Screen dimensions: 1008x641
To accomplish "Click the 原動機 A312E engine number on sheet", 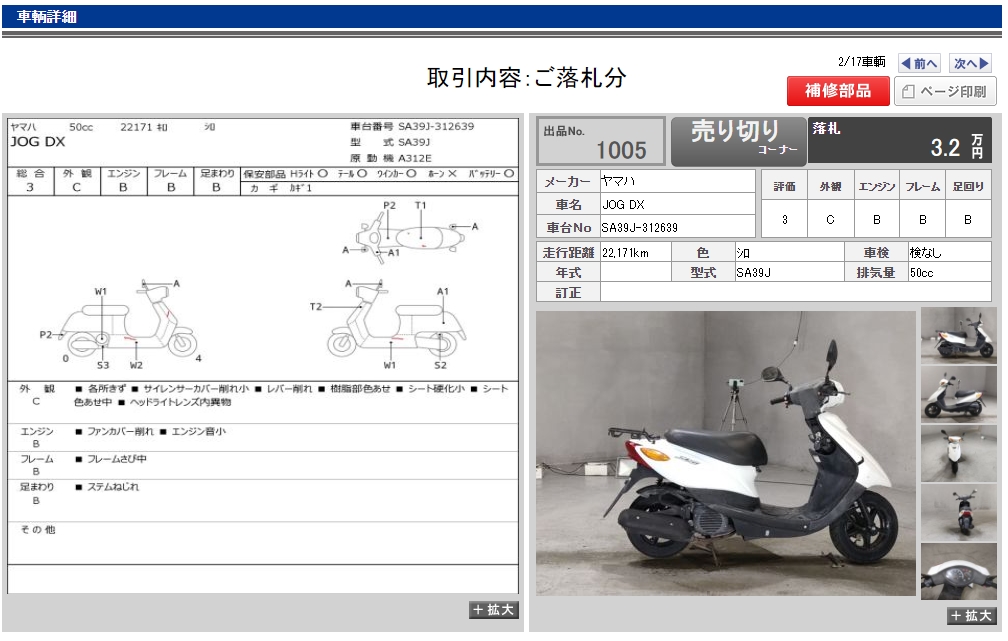I will coord(391,158).
